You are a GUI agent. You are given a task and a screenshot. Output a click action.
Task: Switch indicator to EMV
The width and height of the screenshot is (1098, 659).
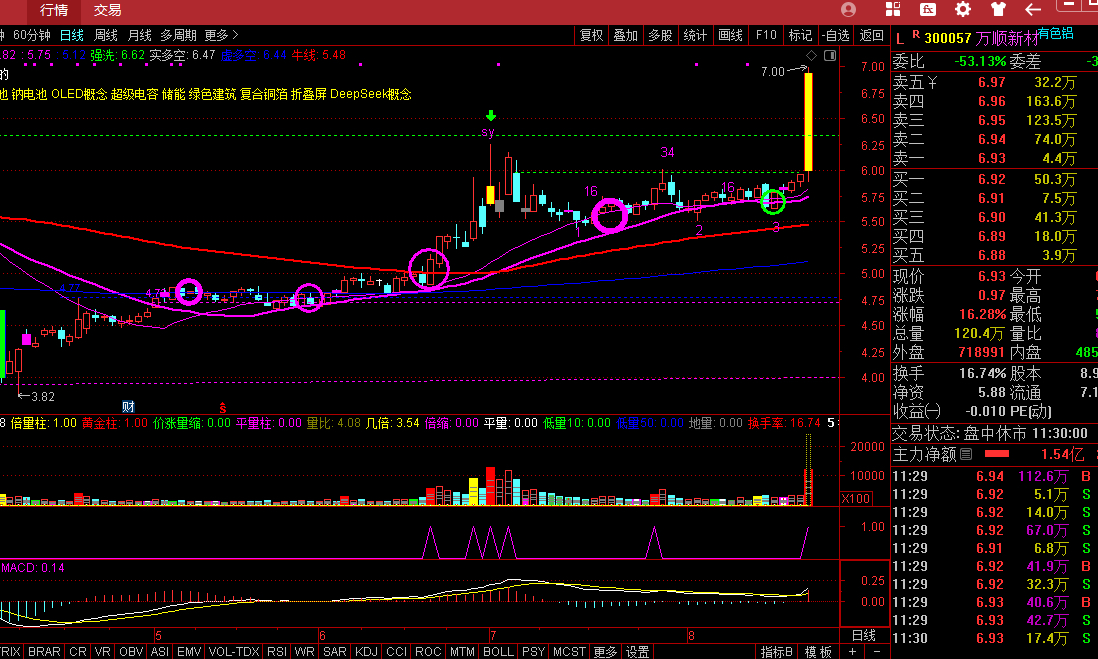click(x=189, y=651)
